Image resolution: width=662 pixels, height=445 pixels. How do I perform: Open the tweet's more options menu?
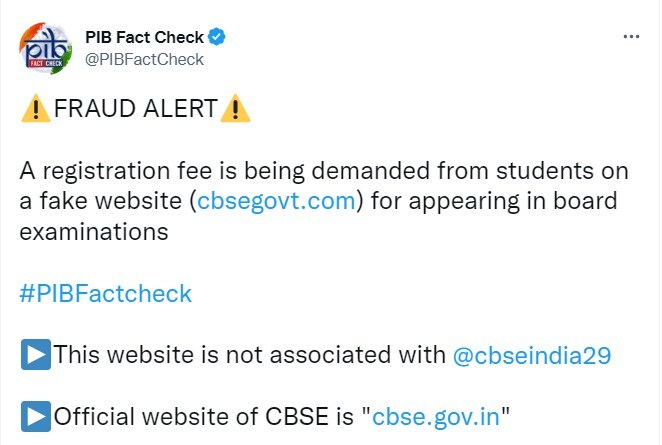coord(630,37)
